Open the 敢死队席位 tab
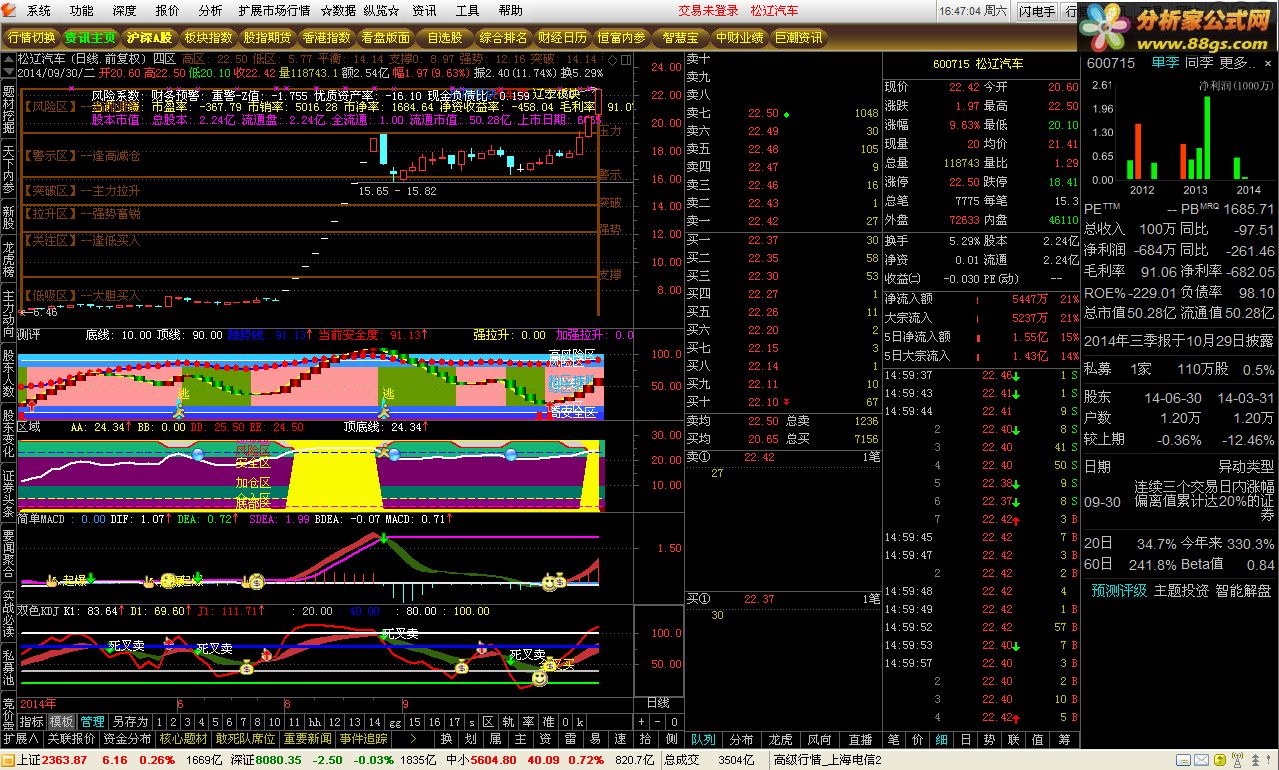Viewport: 1279px width, 770px height. (246, 739)
